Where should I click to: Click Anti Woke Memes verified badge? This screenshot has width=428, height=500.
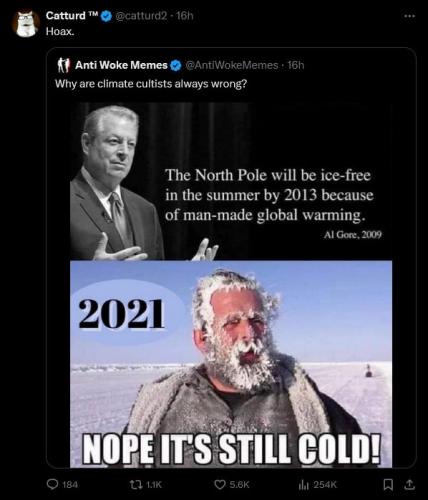176,65
